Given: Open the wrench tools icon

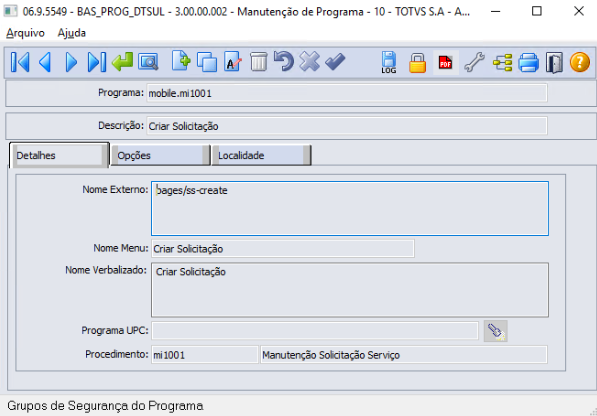Looking at the screenshot, I should (x=474, y=62).
